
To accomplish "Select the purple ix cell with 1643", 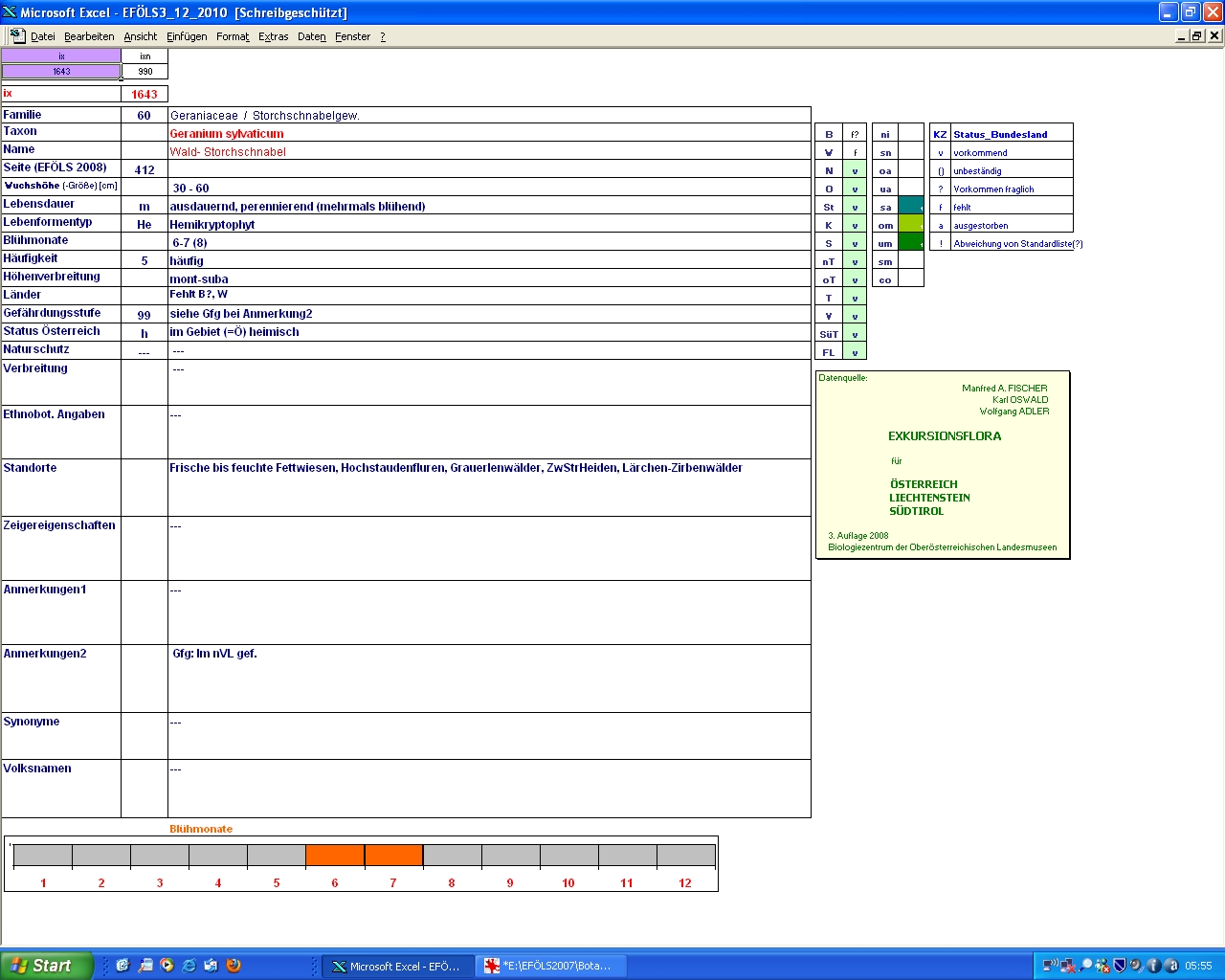I will point(61,71).
